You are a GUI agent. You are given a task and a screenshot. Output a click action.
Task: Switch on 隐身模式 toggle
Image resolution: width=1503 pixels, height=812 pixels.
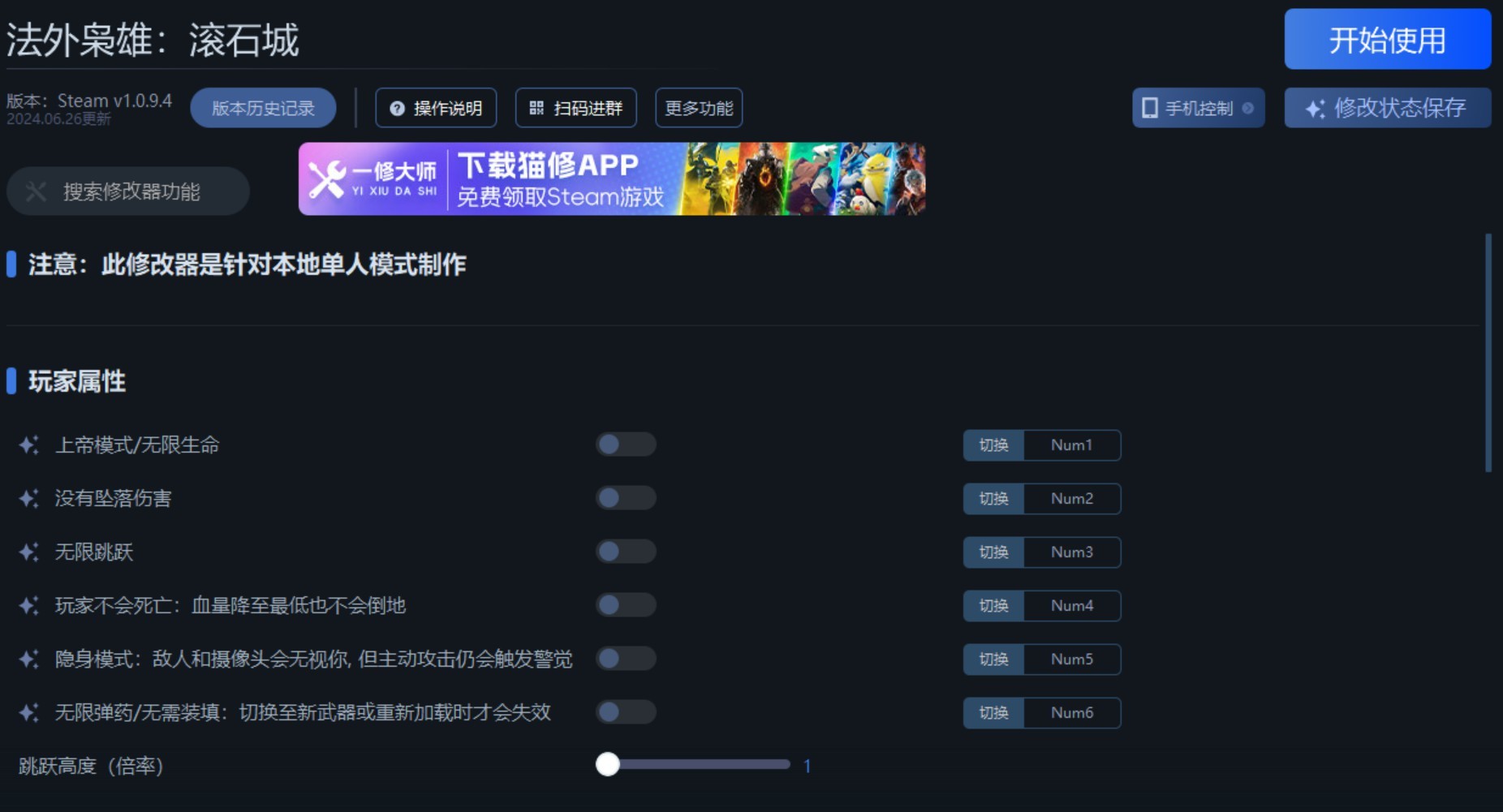[x=626, y=659]
